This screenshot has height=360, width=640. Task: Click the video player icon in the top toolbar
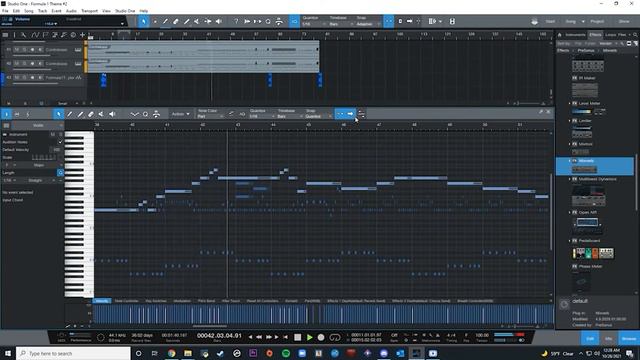[x=452, y=21]
